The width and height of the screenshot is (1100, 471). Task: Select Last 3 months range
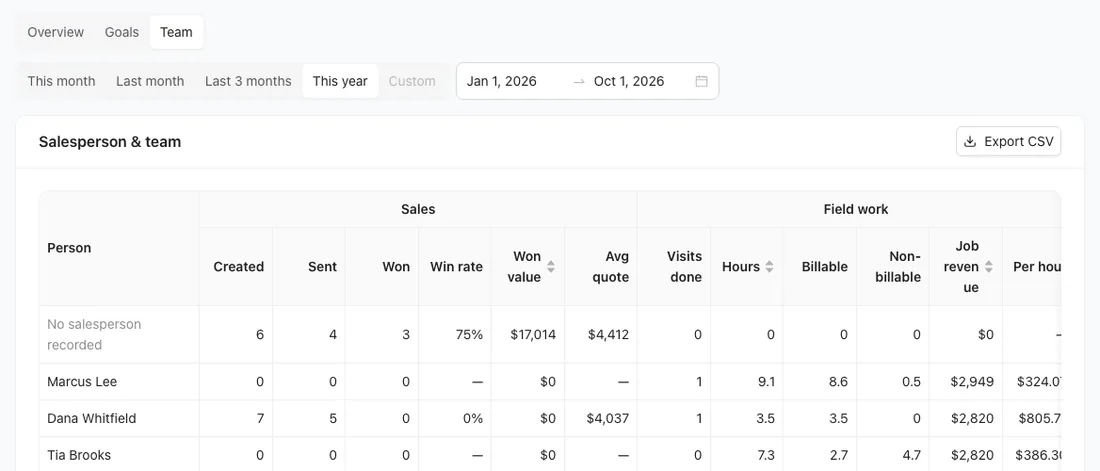click(x=248, y=81)
